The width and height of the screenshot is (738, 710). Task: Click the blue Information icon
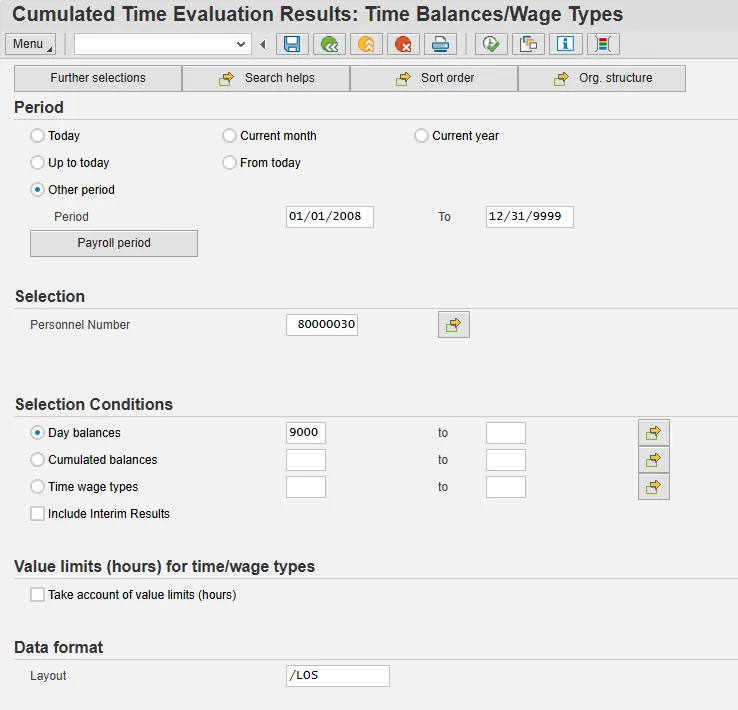point(565,44)
